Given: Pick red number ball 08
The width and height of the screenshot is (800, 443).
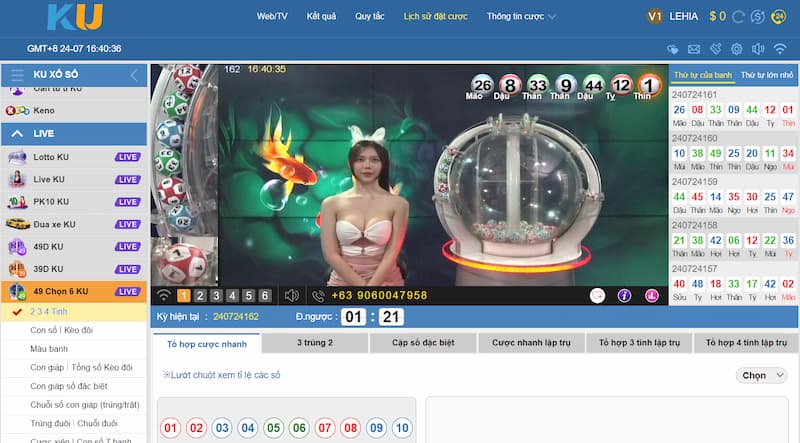Looking at the screenshot, I should pyautogui.click(x=351, y=428).
